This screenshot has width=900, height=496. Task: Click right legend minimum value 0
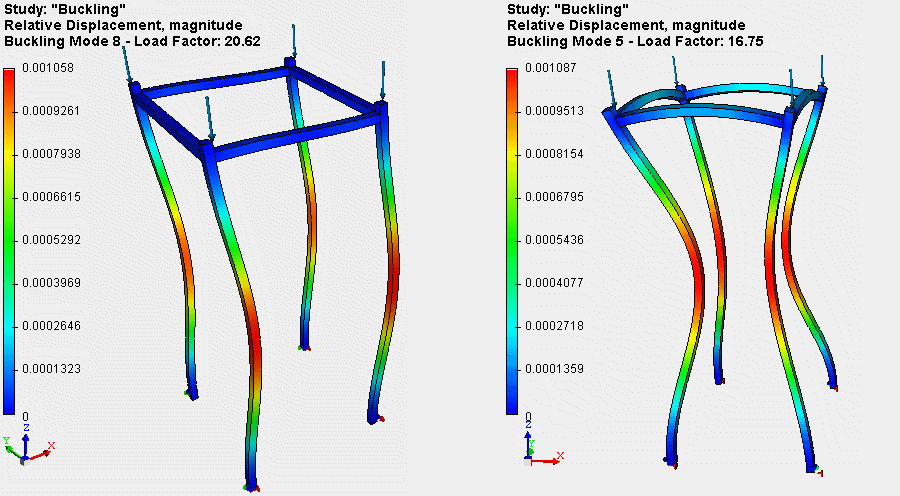(x=528, y=416)
